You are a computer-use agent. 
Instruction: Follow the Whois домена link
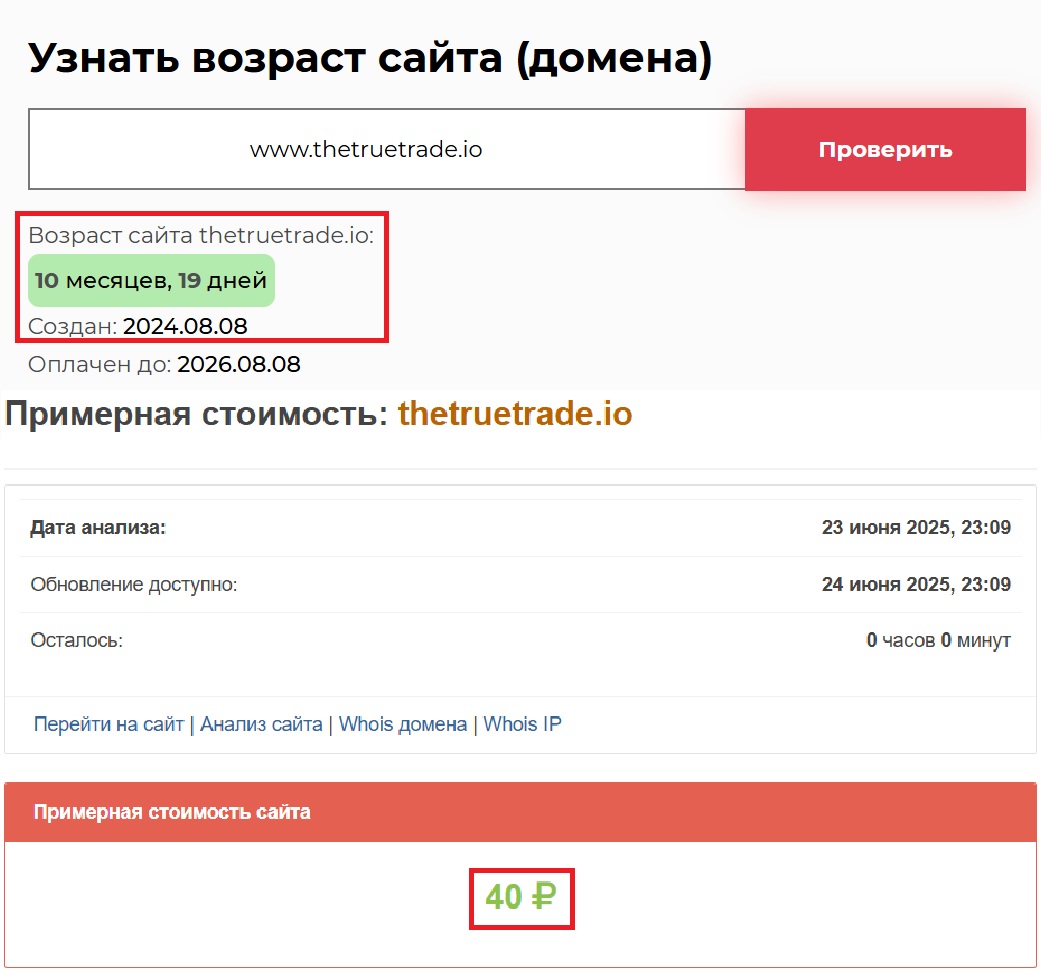(403, 724)
